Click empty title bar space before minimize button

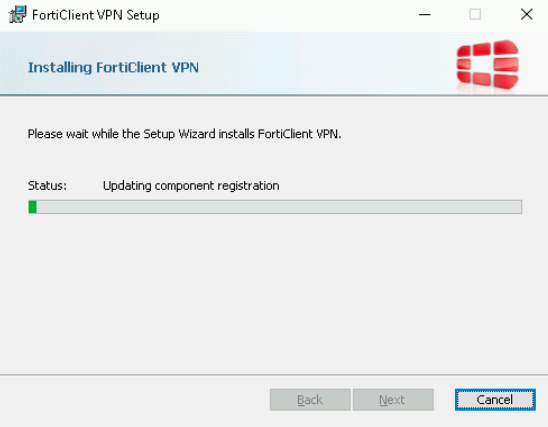[280, 15]
